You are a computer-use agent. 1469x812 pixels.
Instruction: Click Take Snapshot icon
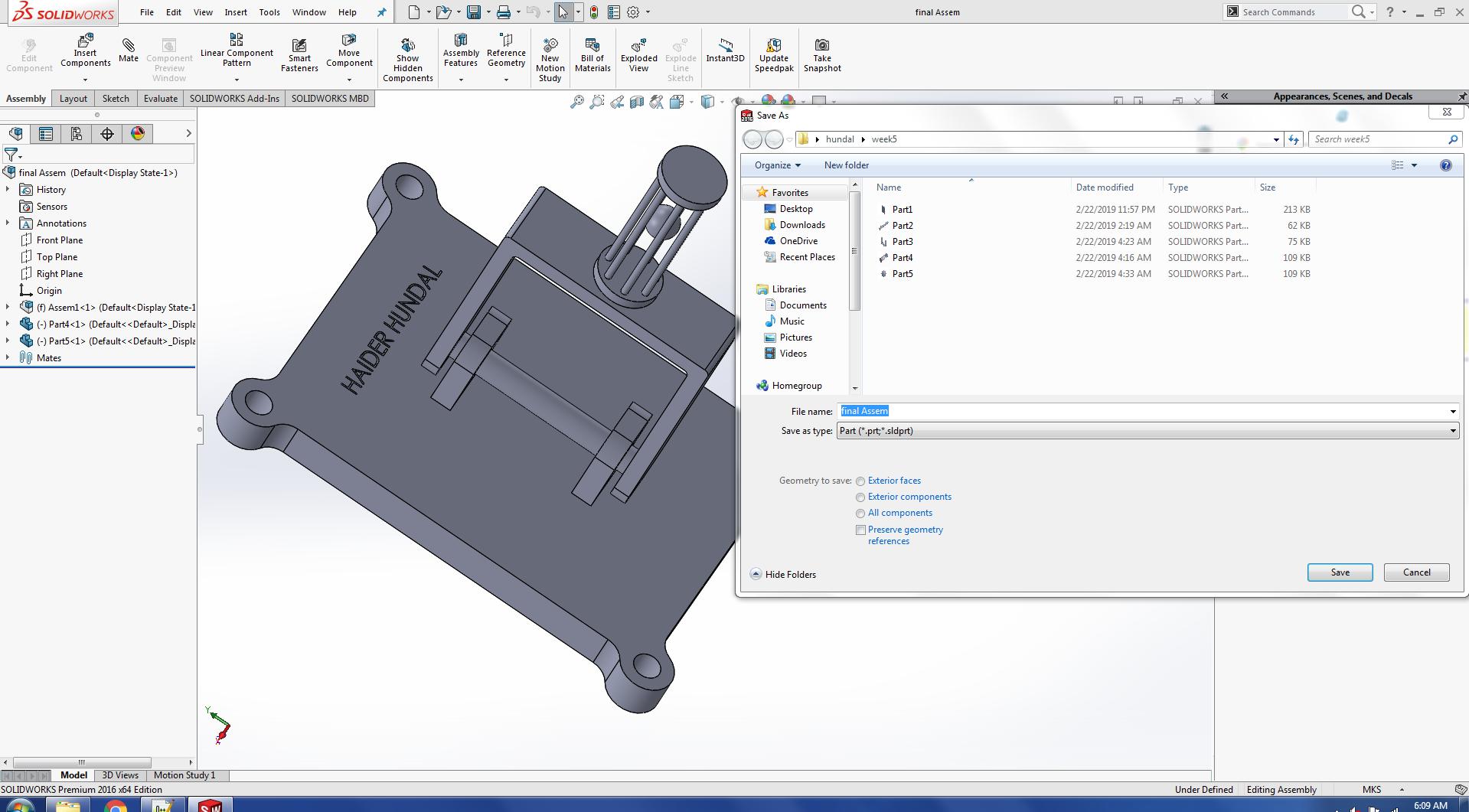point(822,46)
